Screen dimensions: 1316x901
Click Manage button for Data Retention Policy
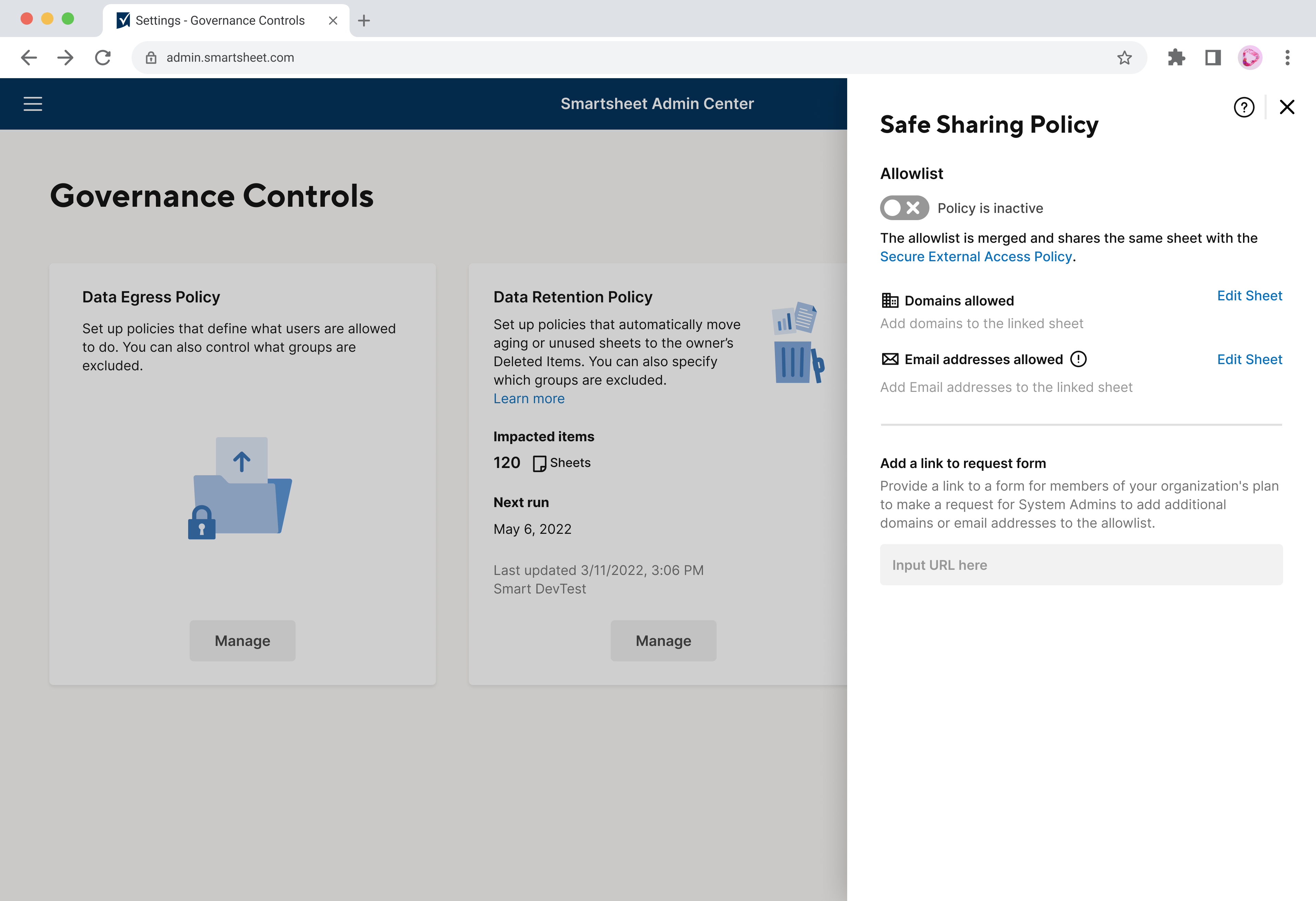pyautogui.click(x=663, y=640)
